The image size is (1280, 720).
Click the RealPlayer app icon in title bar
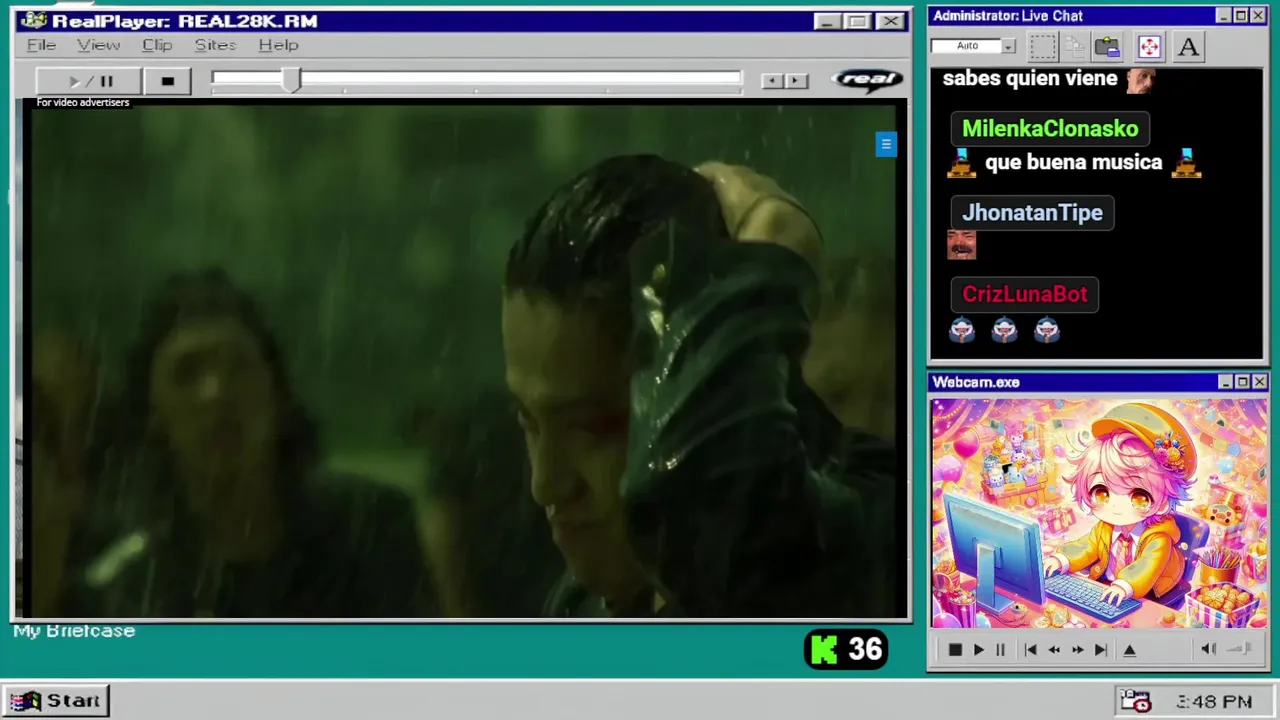coord(33,21)
